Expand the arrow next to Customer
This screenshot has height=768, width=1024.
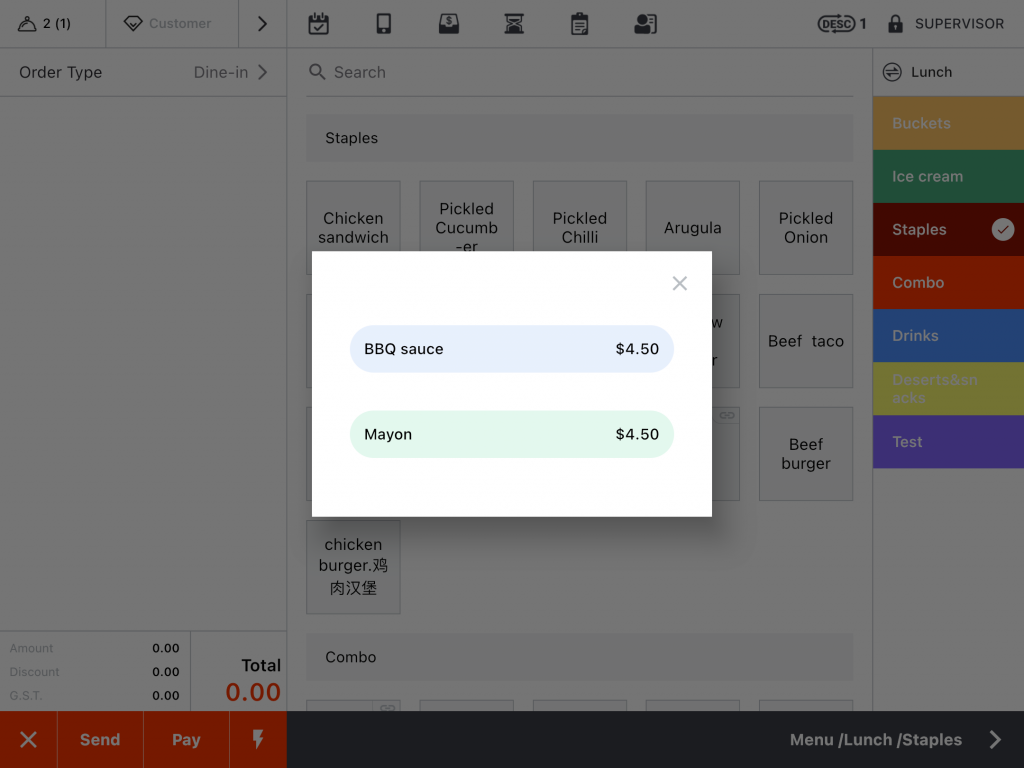tap(262, 24)
